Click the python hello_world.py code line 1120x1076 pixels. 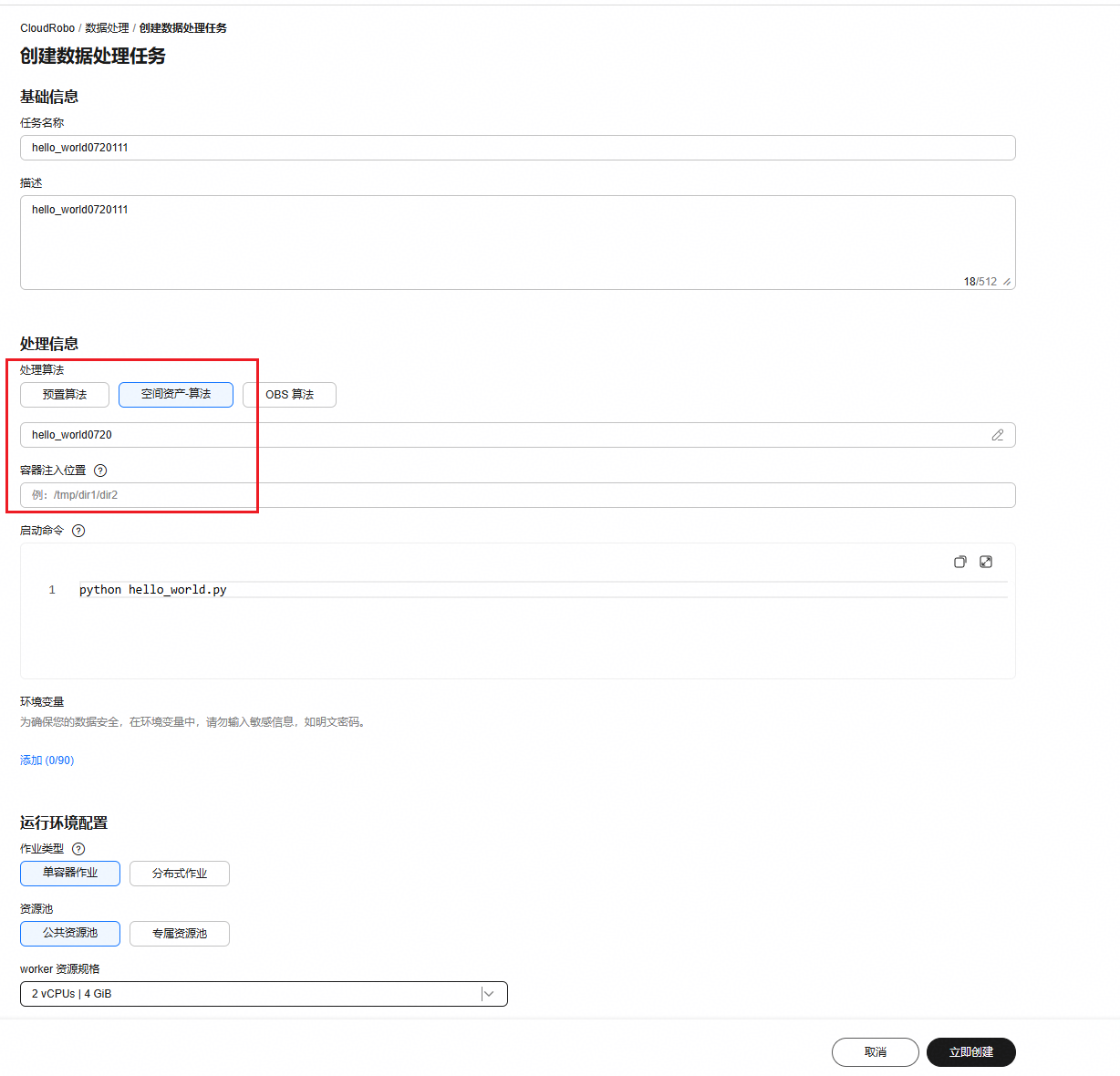pos(153,590)
